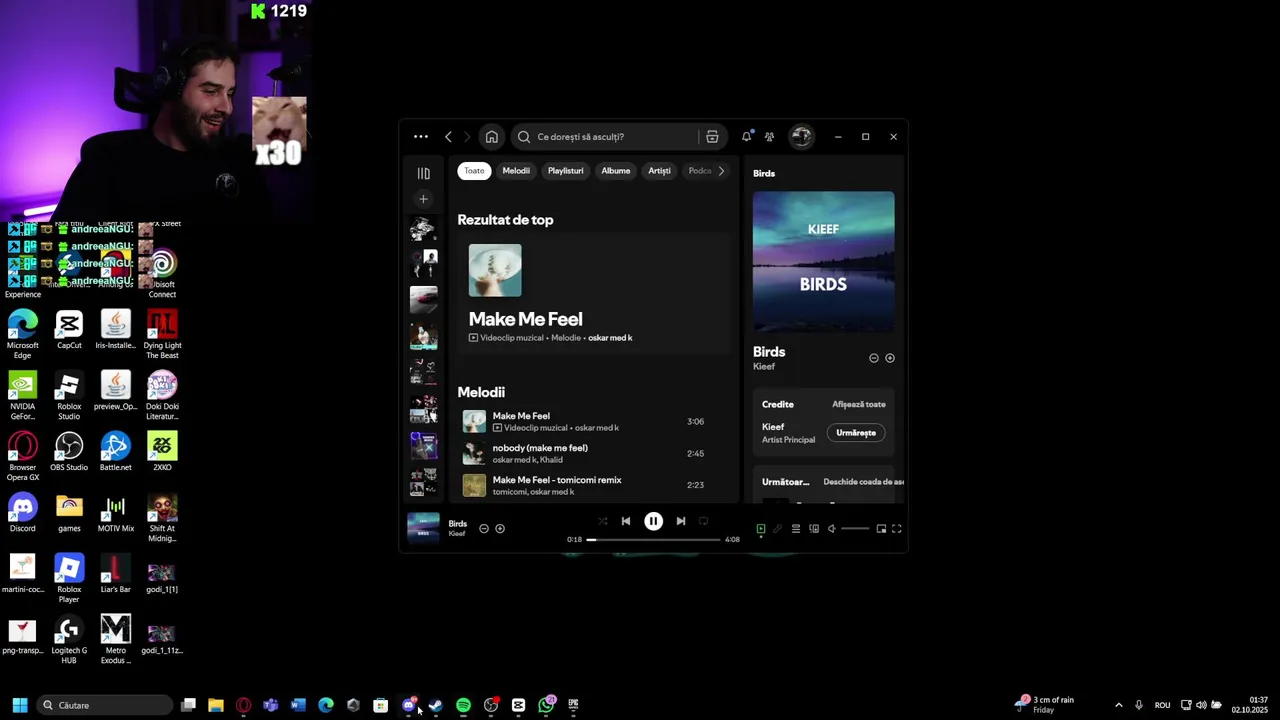
Task: Open the miniplayer
Action: [881, 529]
